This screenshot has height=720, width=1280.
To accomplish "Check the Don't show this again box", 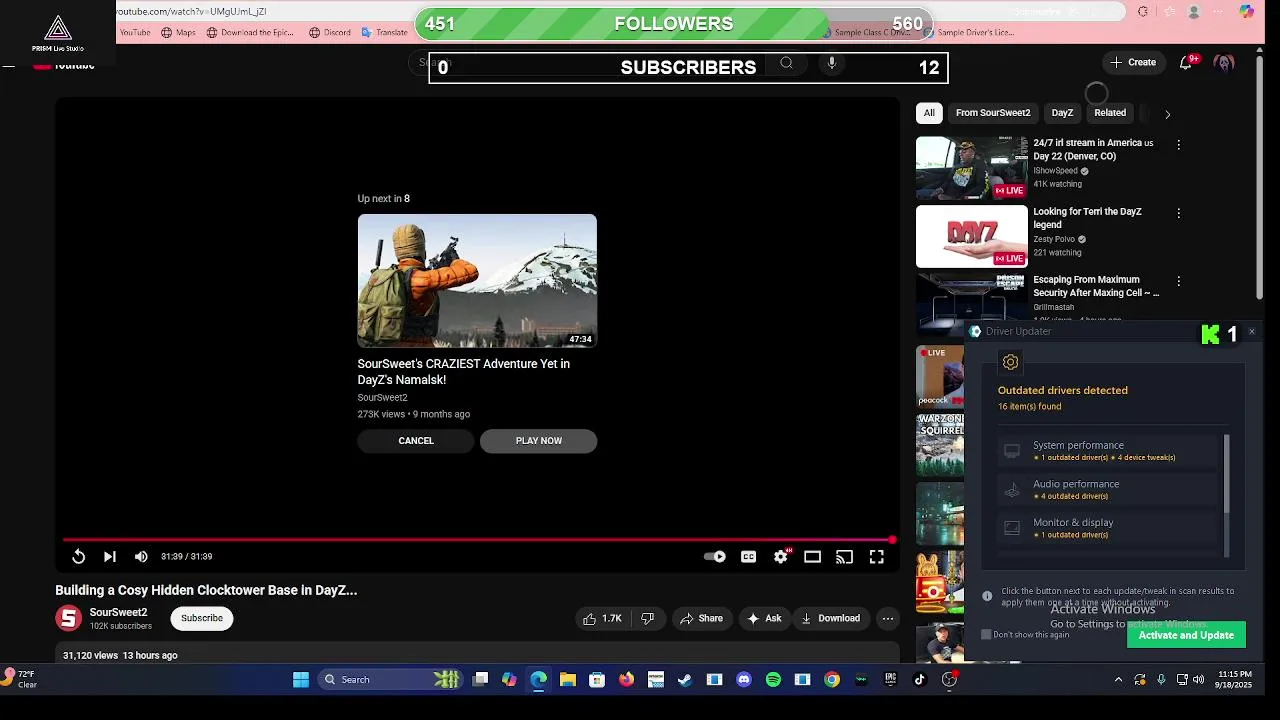I will tap(986, 634).
